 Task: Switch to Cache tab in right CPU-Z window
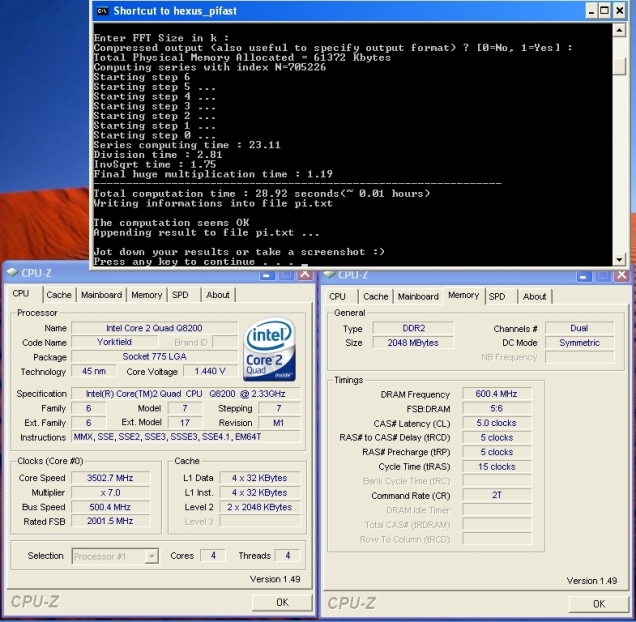point(376,297)
